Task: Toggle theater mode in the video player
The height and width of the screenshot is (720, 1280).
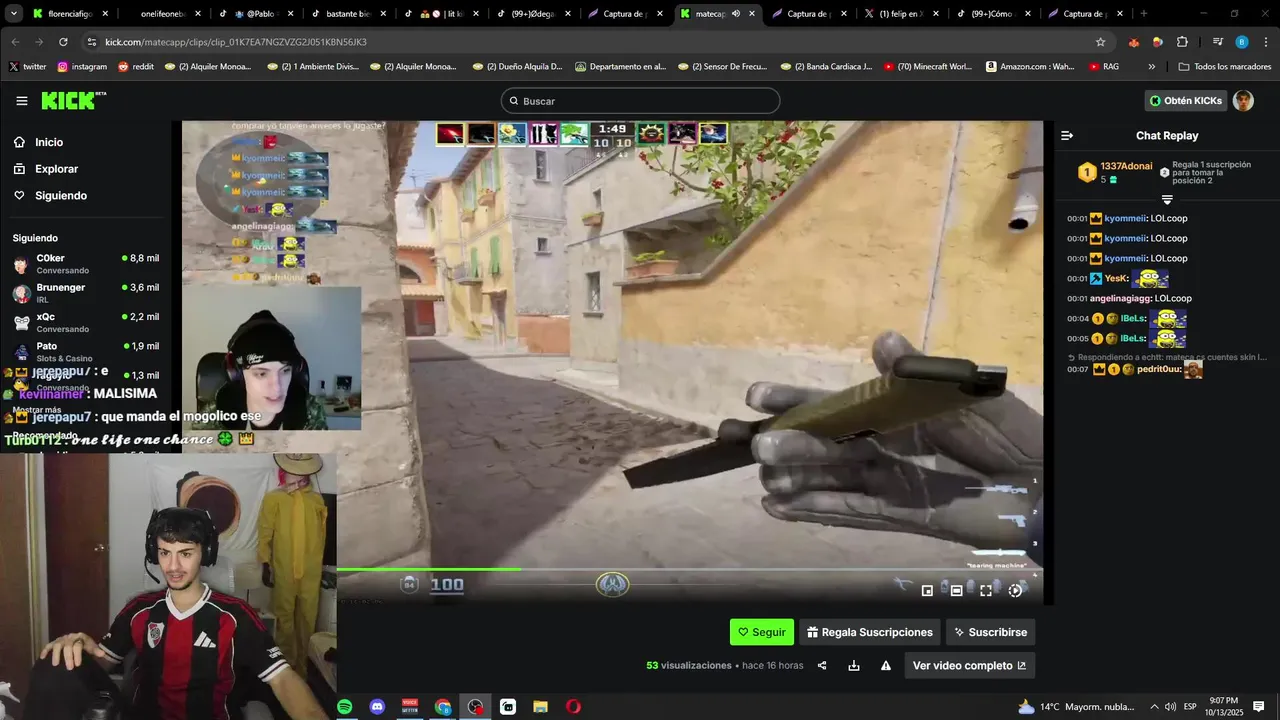Action: click(956, 591)
